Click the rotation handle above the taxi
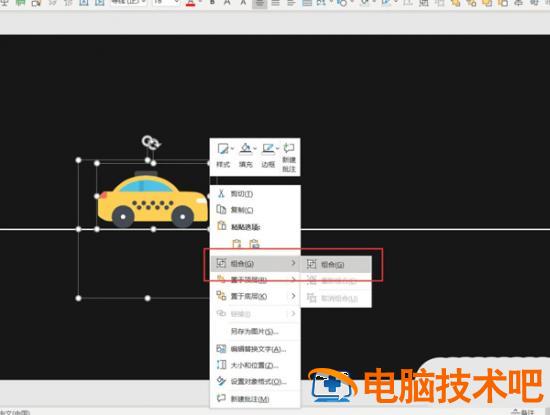Viewport: 550px width, 415px height. pos(151,142)
